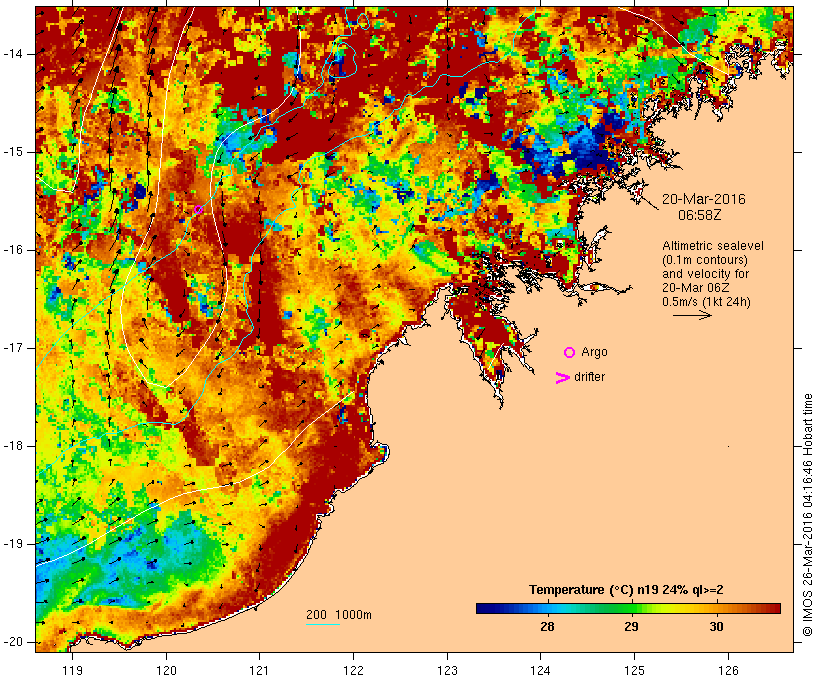
Task: Click longitude label 121
Action: click(259, 670)
